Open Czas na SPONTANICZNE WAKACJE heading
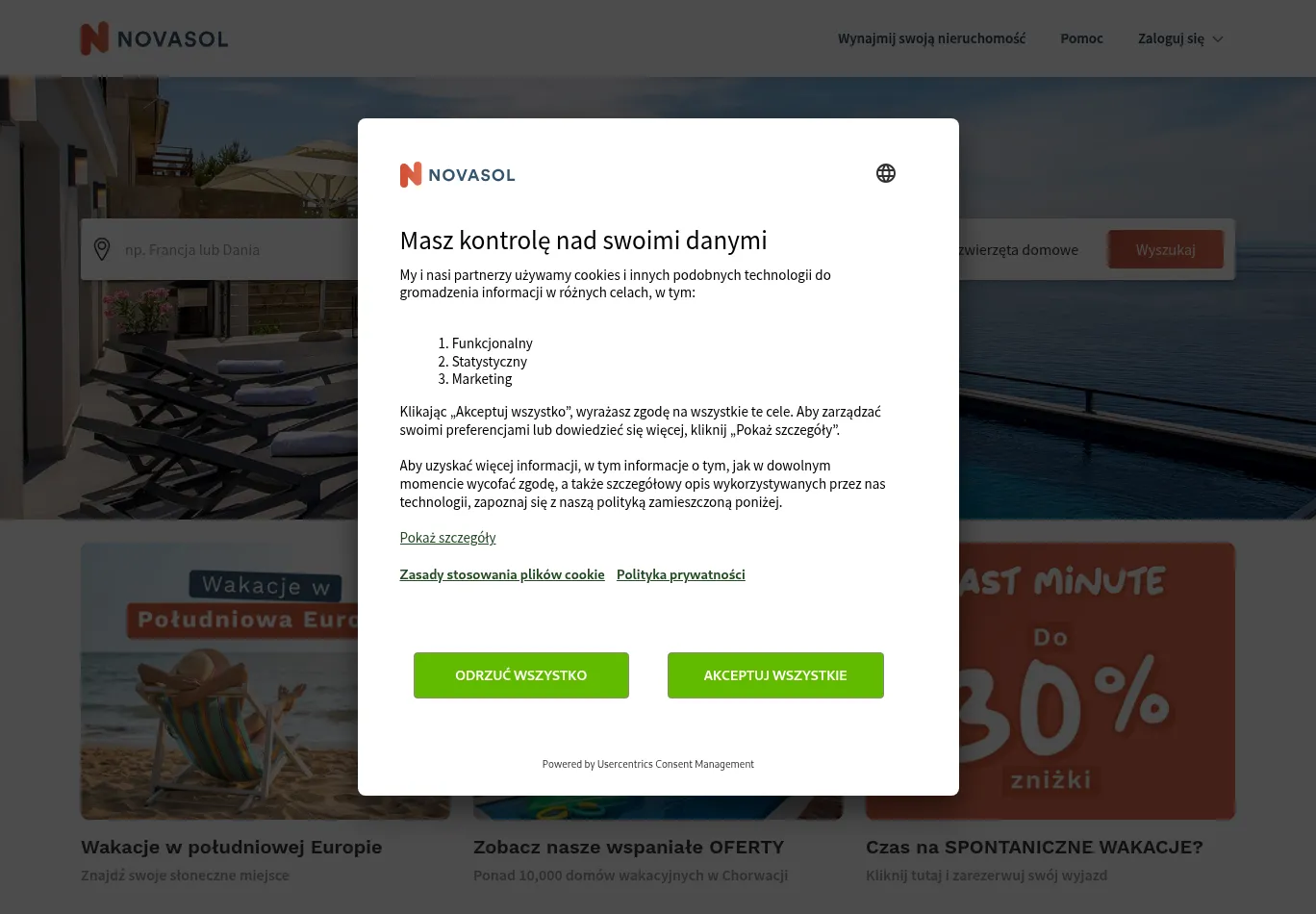The width and height of the screenshot is (1316, 914). tap(1034, 848)
